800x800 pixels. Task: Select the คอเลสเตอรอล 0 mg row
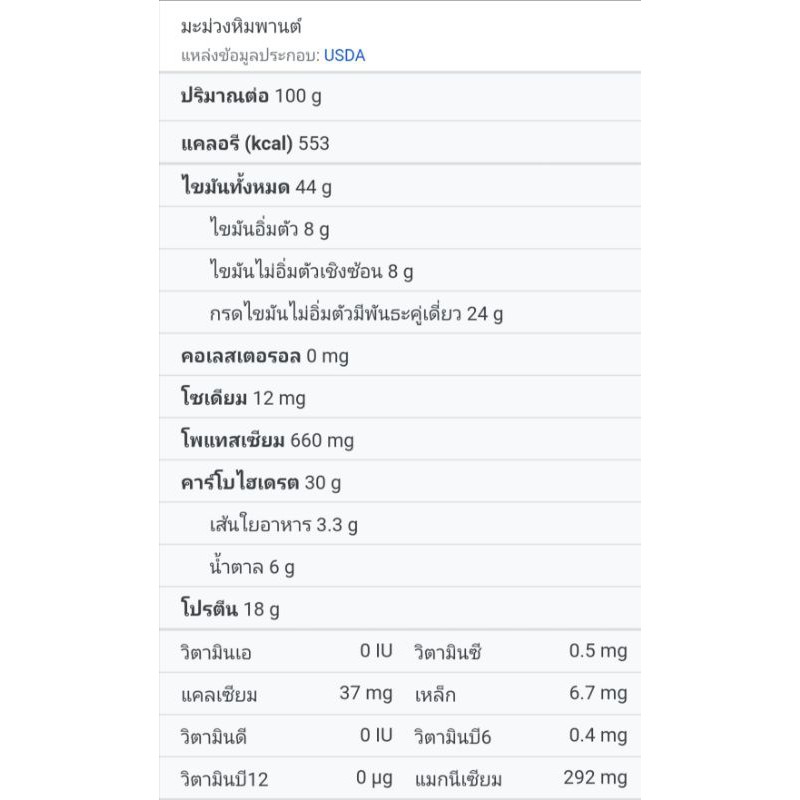point(265,356)
